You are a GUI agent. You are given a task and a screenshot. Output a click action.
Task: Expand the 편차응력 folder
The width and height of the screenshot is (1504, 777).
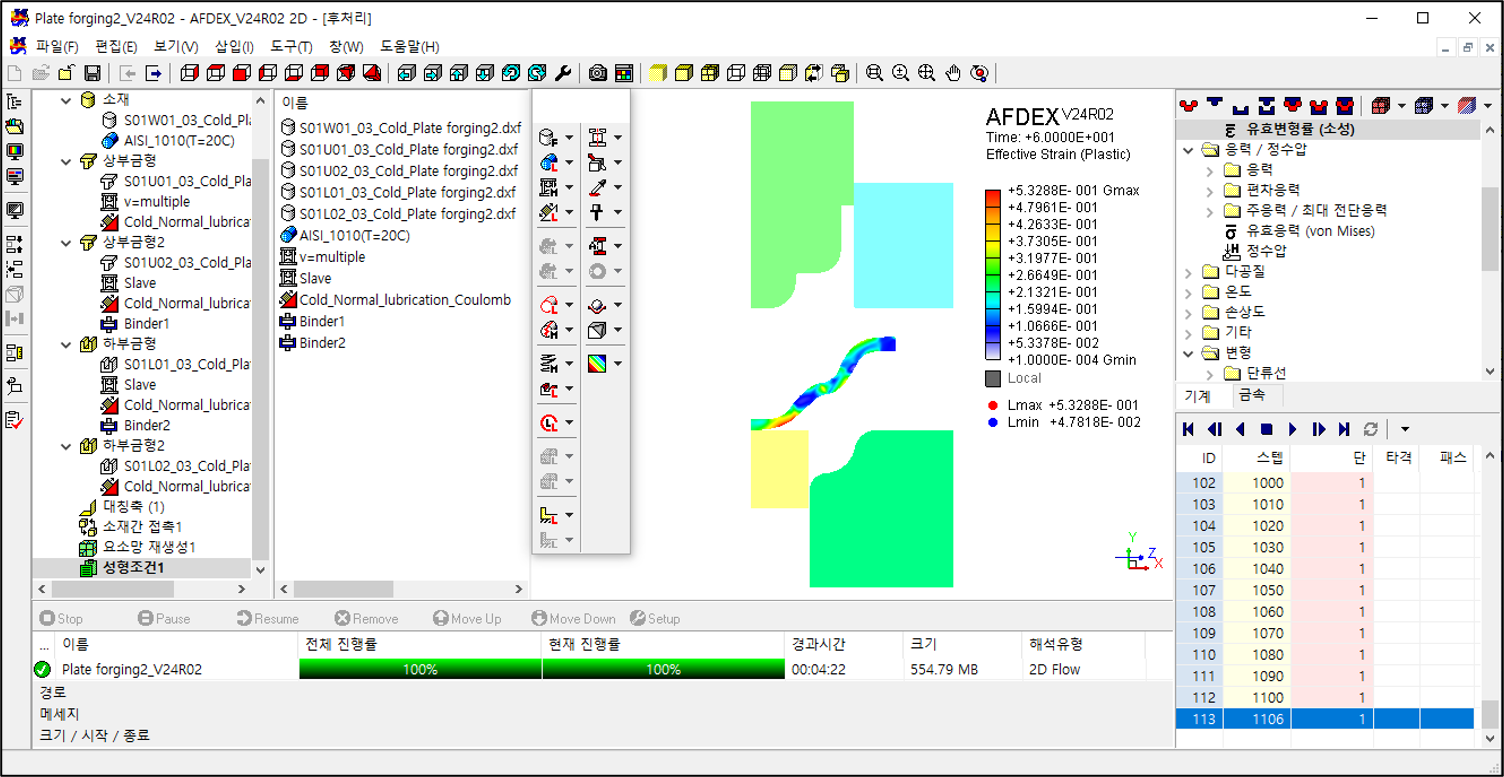click(1209, 191)
